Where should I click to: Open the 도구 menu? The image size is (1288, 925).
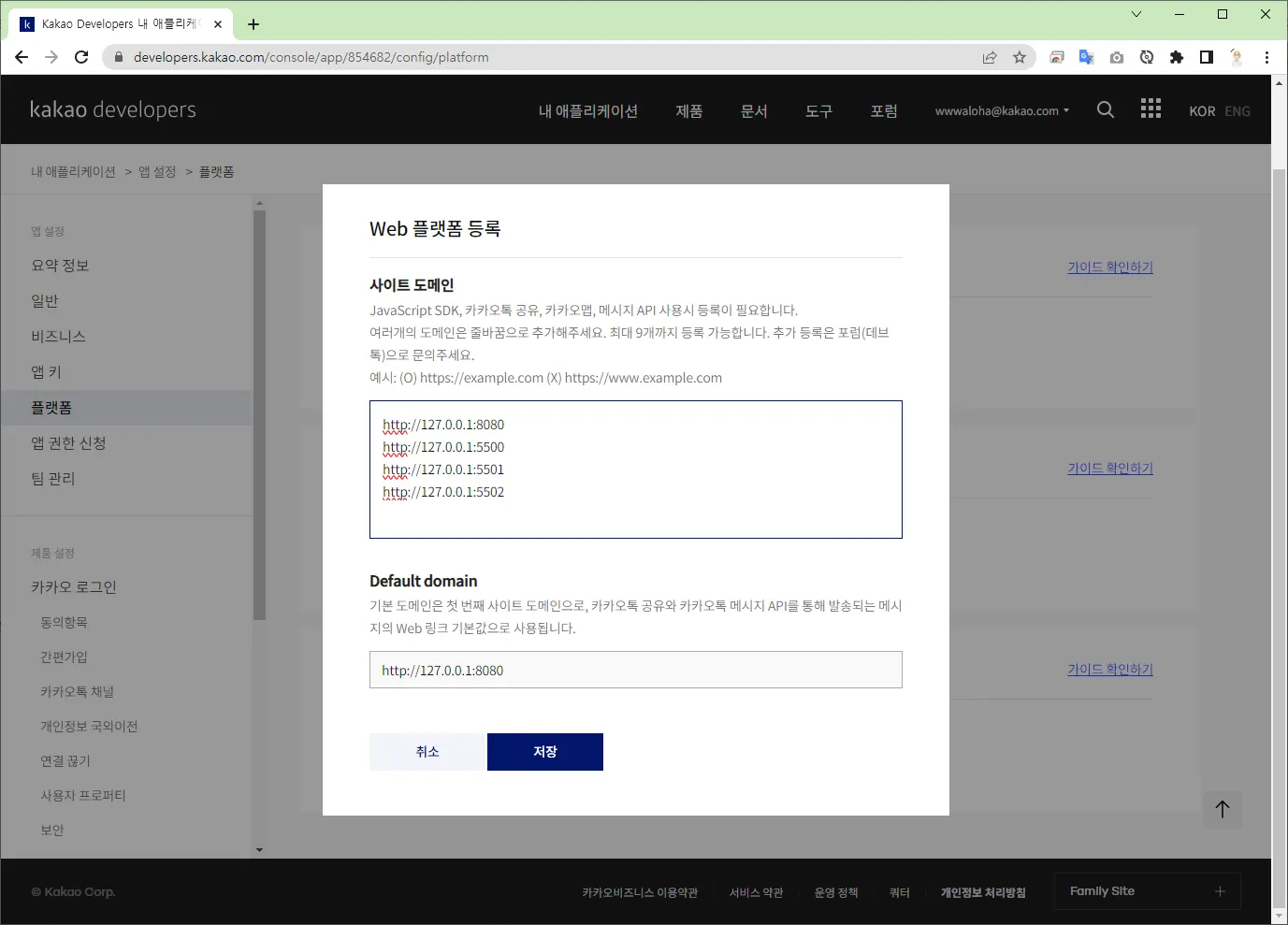pyautogui.click(x=818, y=110)
